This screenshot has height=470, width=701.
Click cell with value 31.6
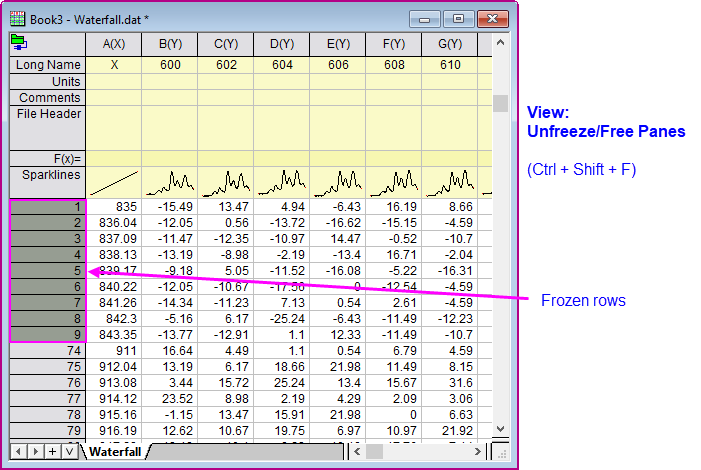[449, 383]
